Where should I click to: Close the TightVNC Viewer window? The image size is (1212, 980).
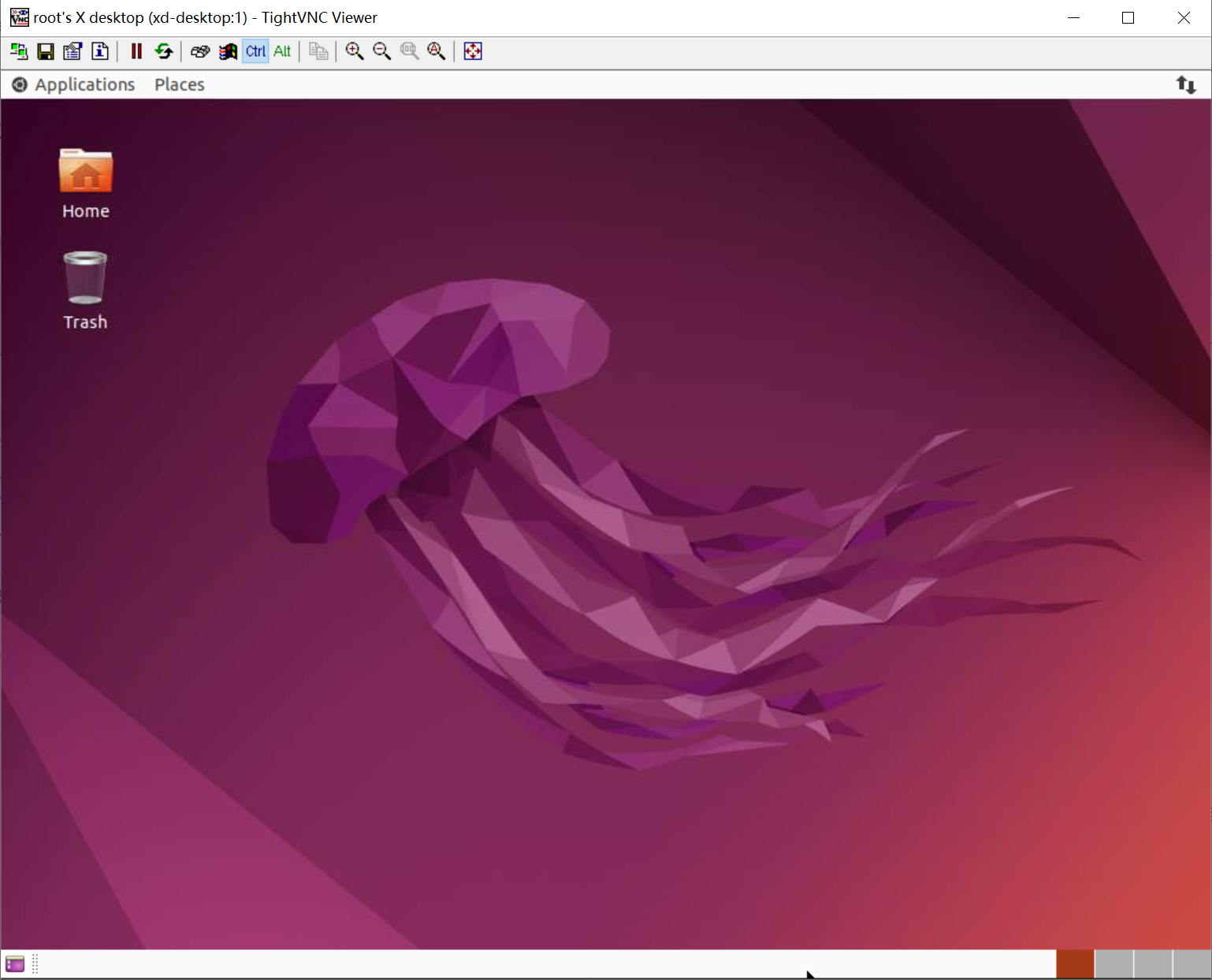pyautogui.click(x=1184, y=17)
